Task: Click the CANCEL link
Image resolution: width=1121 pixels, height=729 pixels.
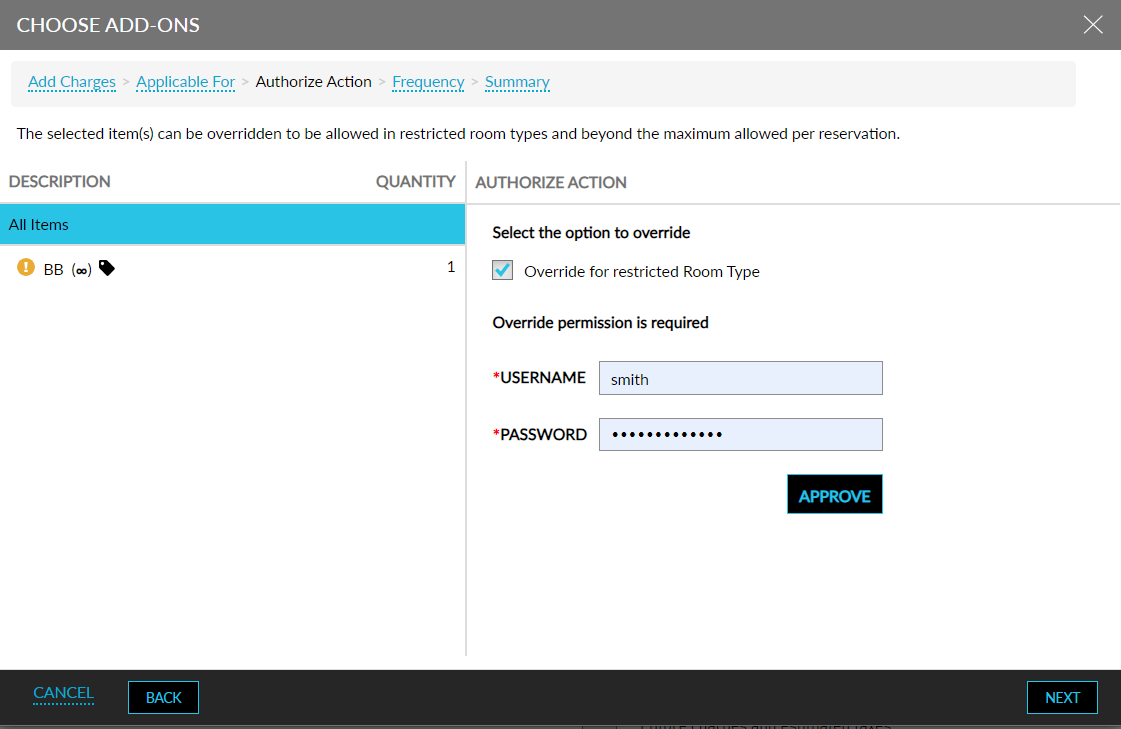Action: pyautogui.click(x=63, y=692)
